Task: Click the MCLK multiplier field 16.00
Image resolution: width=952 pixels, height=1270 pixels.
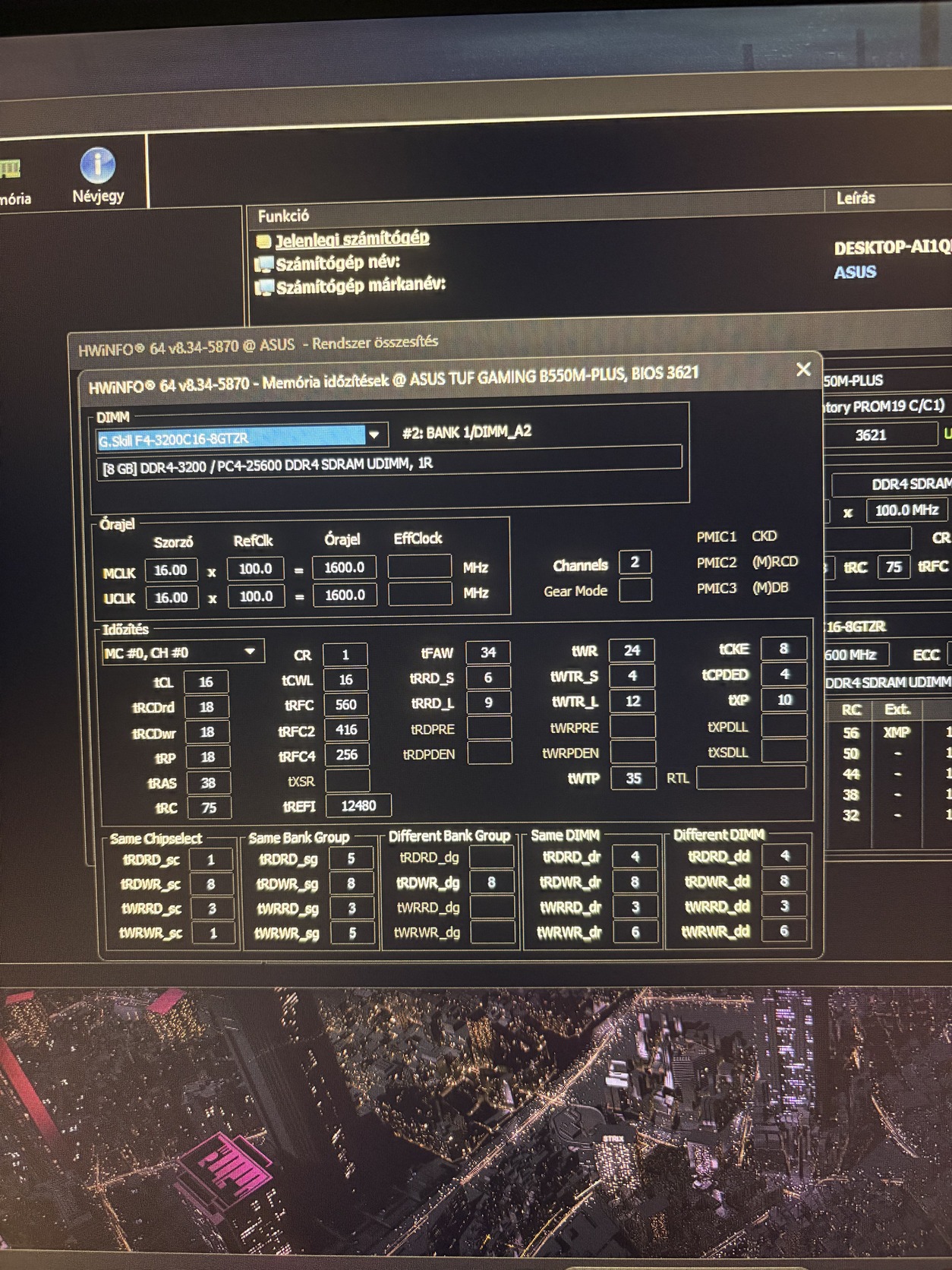Action: click(x=171, y=570)
